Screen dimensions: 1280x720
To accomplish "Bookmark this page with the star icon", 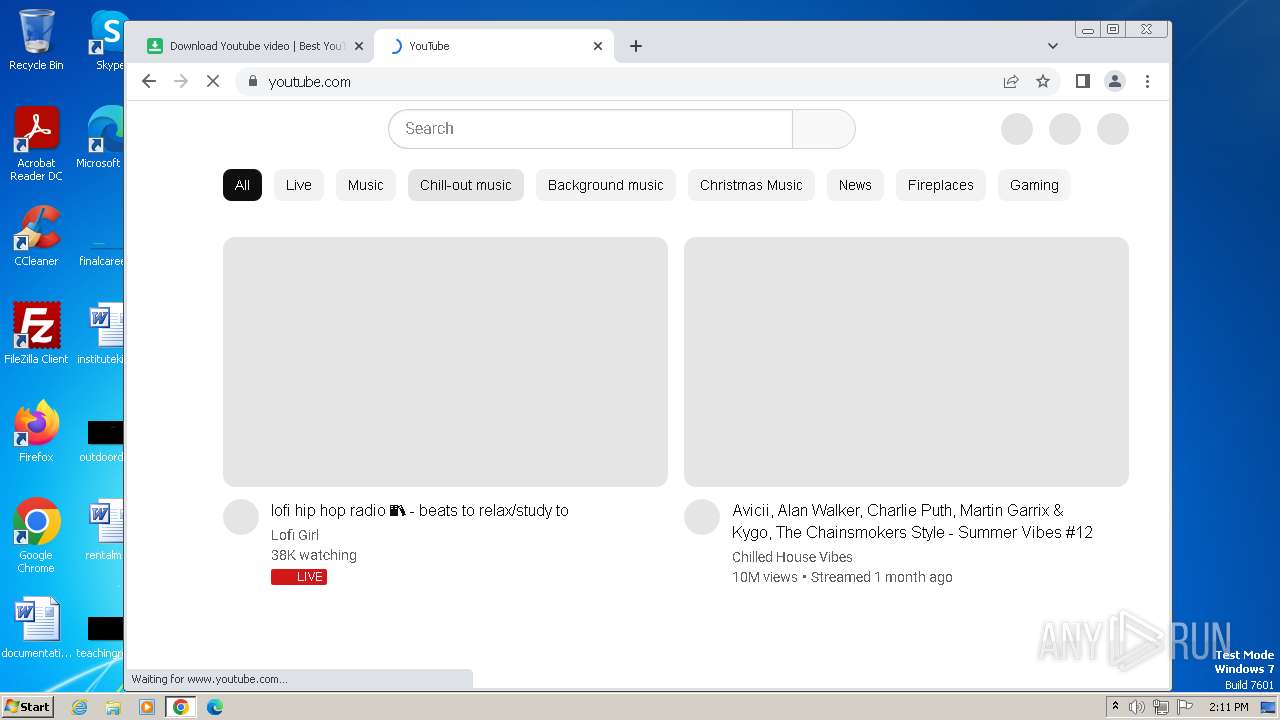I will click(1043, 81).
